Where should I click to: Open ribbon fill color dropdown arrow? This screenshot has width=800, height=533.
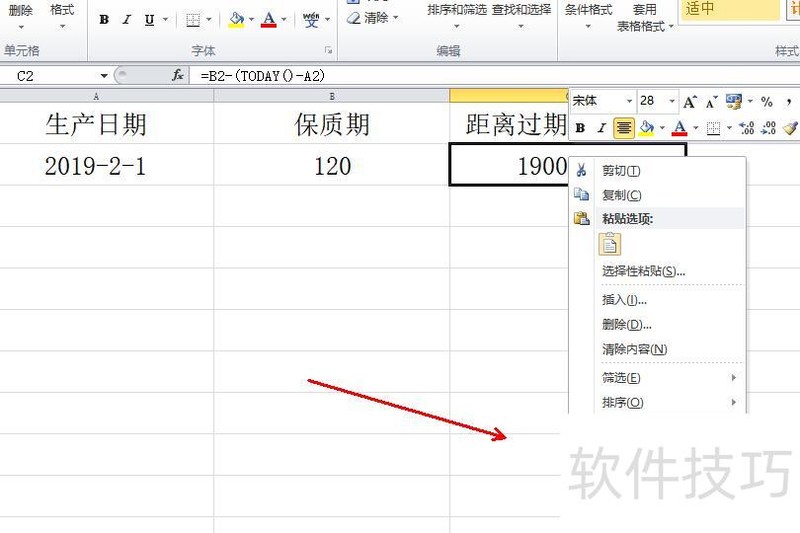[251, 20]
